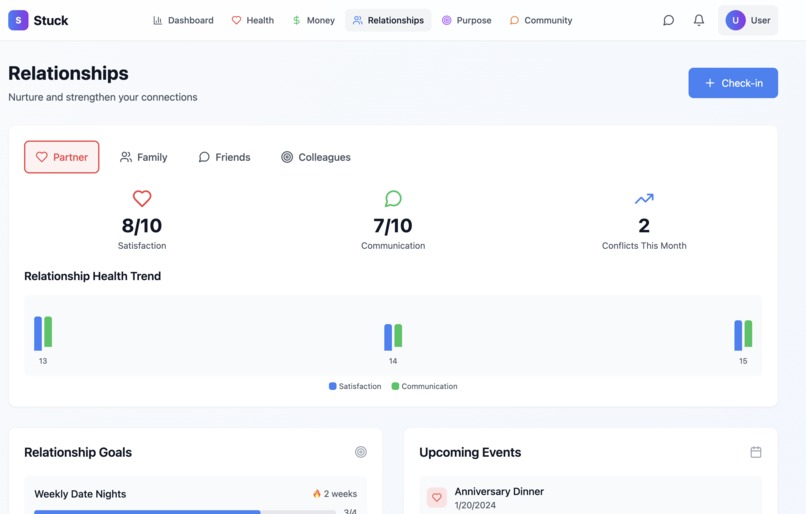Click the Weekly Date Nights progress bar
The width and height of the screenshot is (806, 514).
pyautogui.click(x=185, y=511)
